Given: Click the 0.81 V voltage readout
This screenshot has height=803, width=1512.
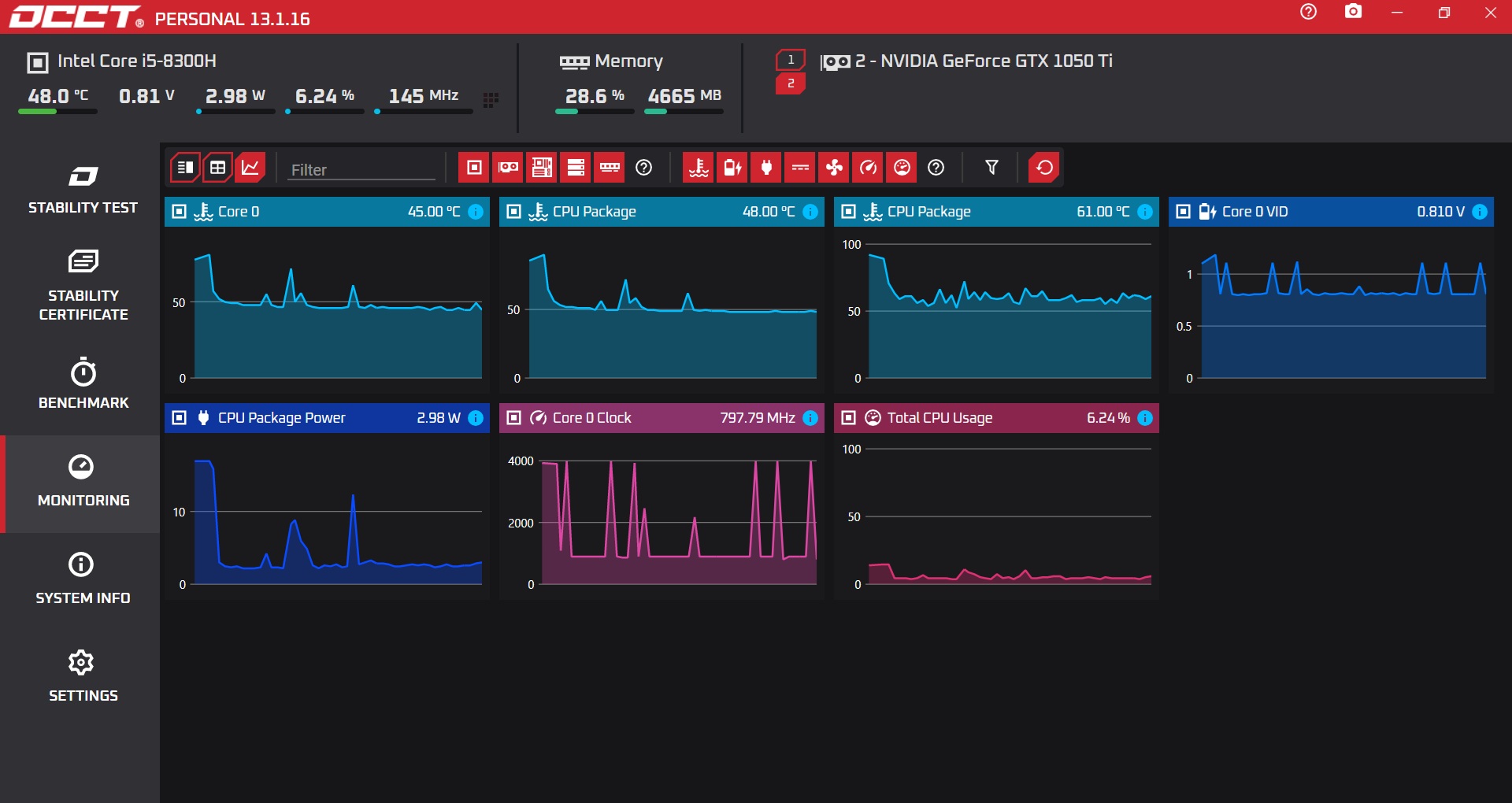Looking at the screenshot, I should (x=146, y=96).
